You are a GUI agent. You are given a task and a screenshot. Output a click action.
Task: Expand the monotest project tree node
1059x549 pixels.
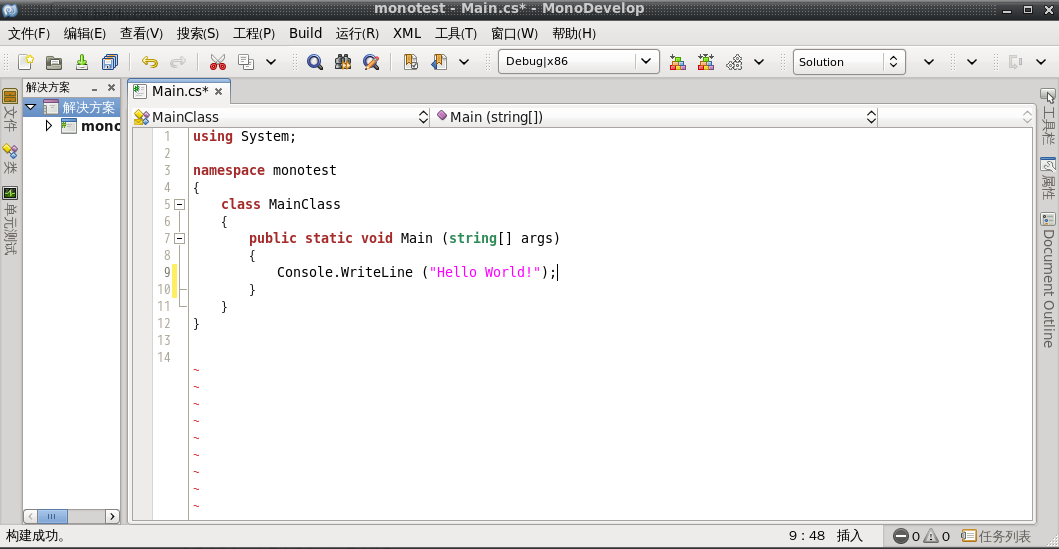click(48, 126)
